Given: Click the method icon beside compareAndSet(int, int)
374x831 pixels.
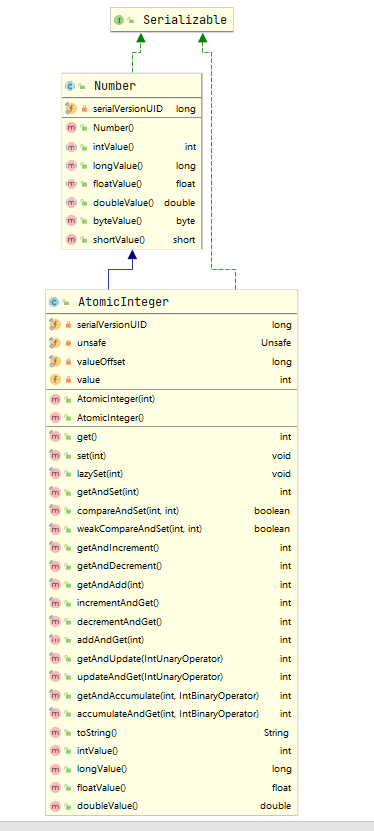Looking at the screenshot, I should [55, 510].
